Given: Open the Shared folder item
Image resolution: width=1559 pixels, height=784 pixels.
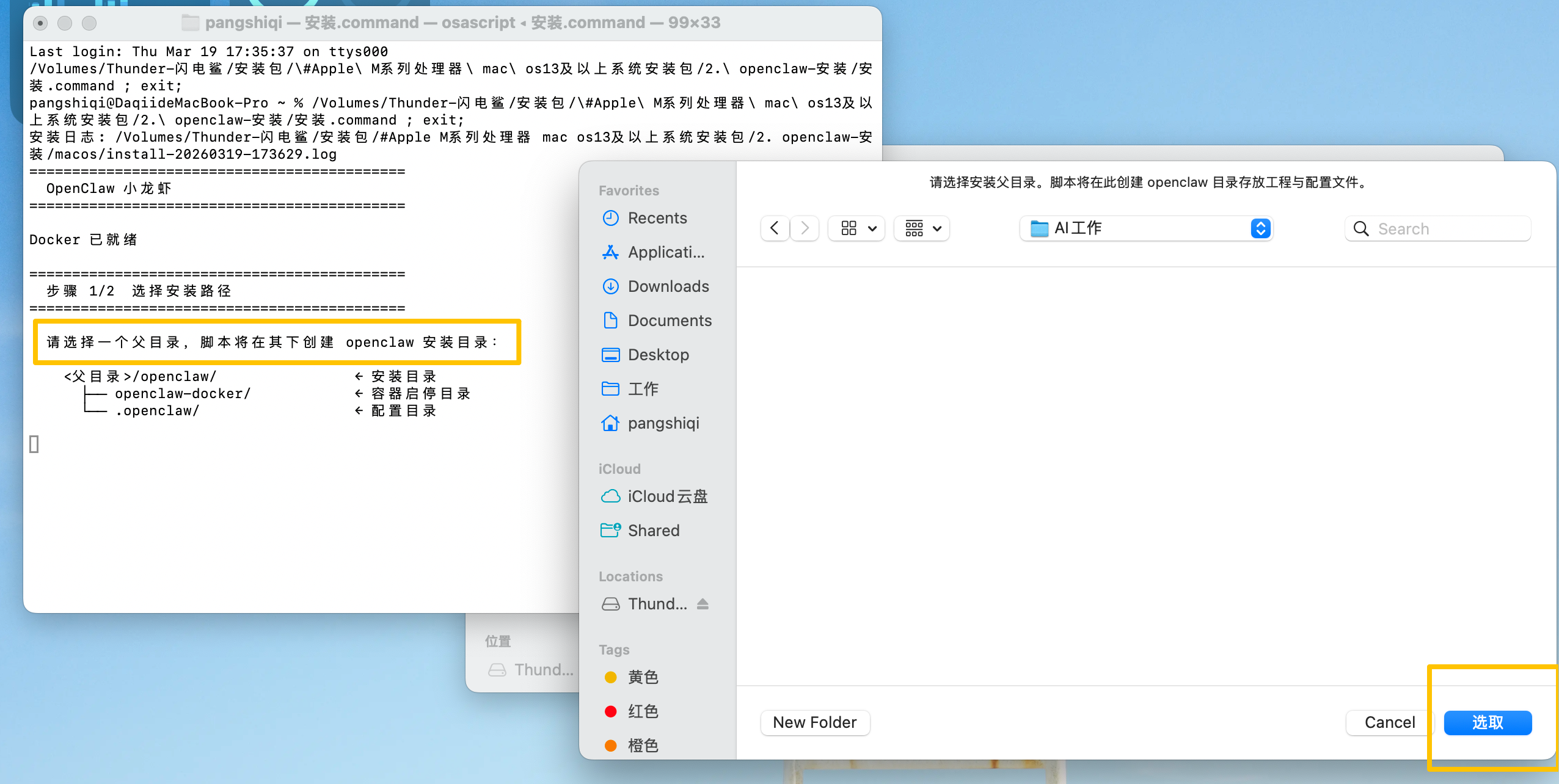Looking at the screenshot, I should (653, 531).
